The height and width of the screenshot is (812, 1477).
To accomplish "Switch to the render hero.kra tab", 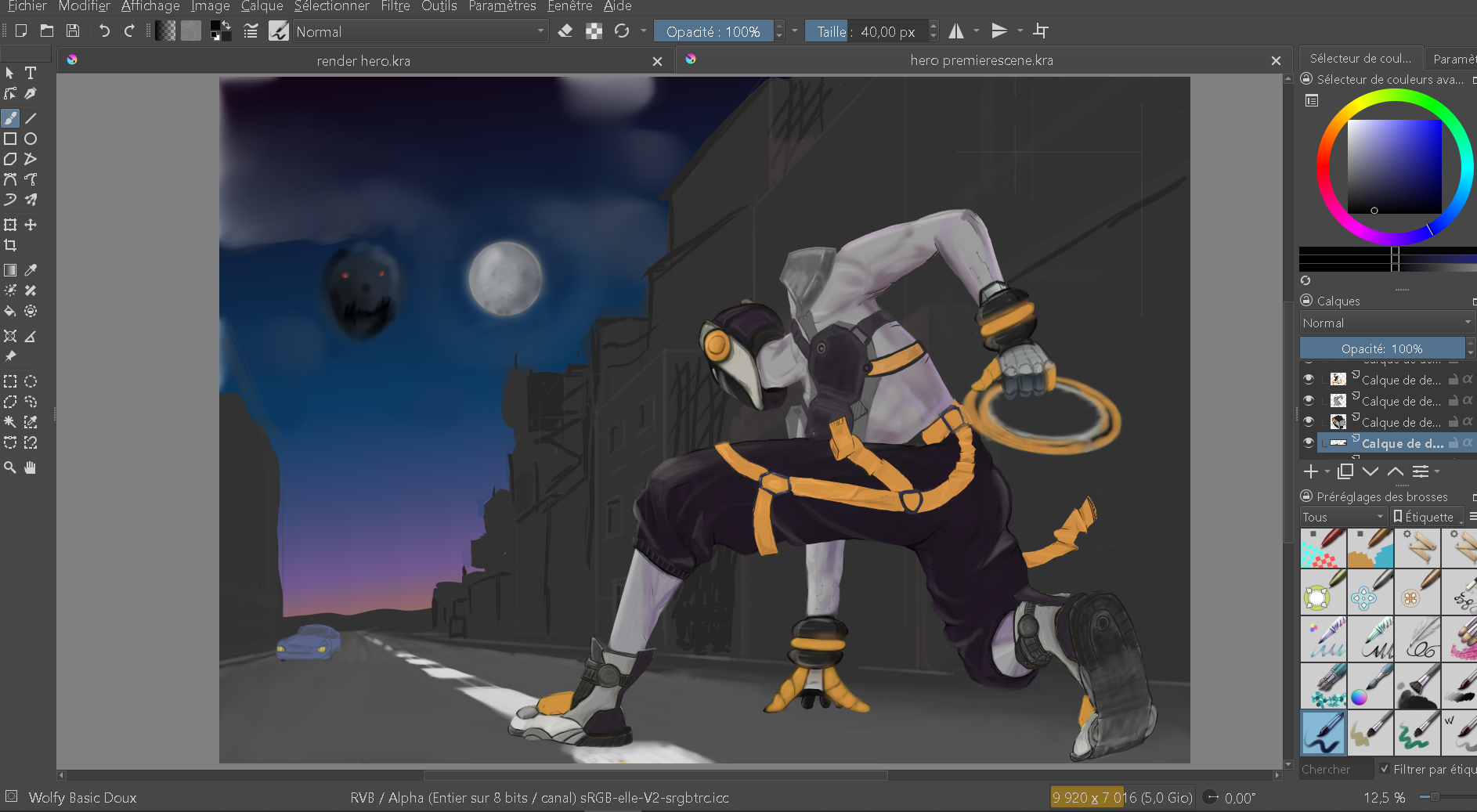I will [x=363, y=61].
